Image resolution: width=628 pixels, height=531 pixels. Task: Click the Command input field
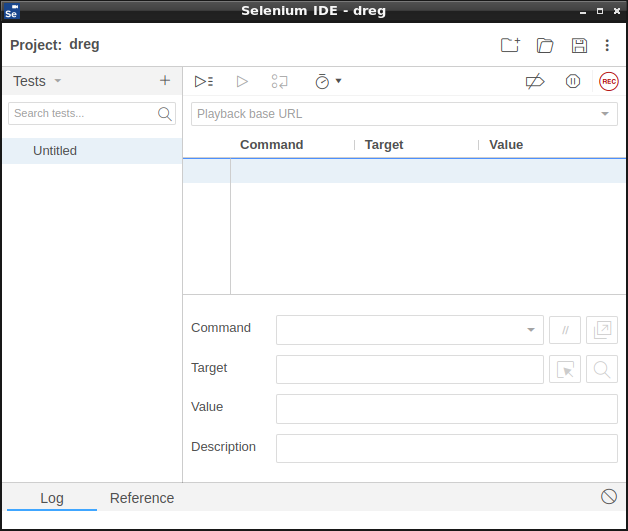tap(409, 330)
